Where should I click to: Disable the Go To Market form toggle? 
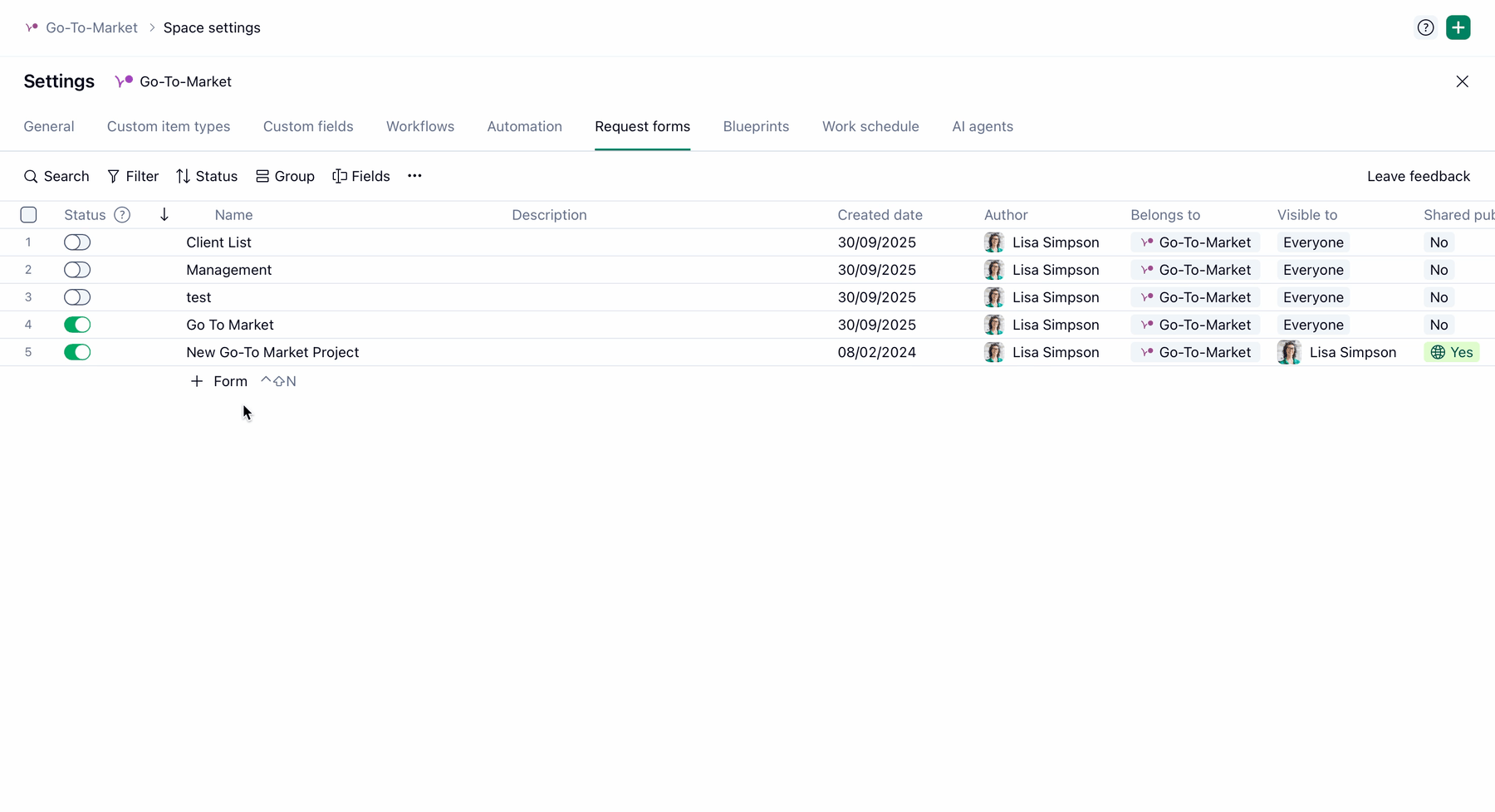77,325
